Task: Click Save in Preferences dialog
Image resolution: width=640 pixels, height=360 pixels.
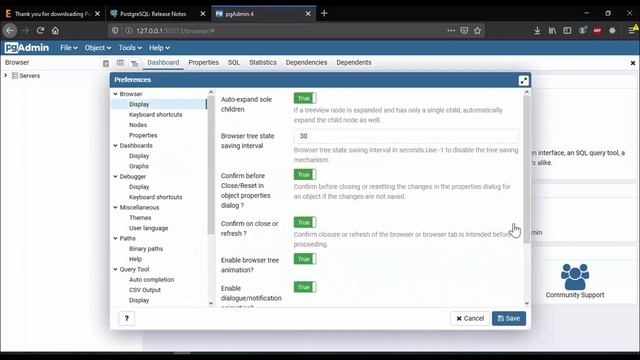Action: [x=509, y=318]
